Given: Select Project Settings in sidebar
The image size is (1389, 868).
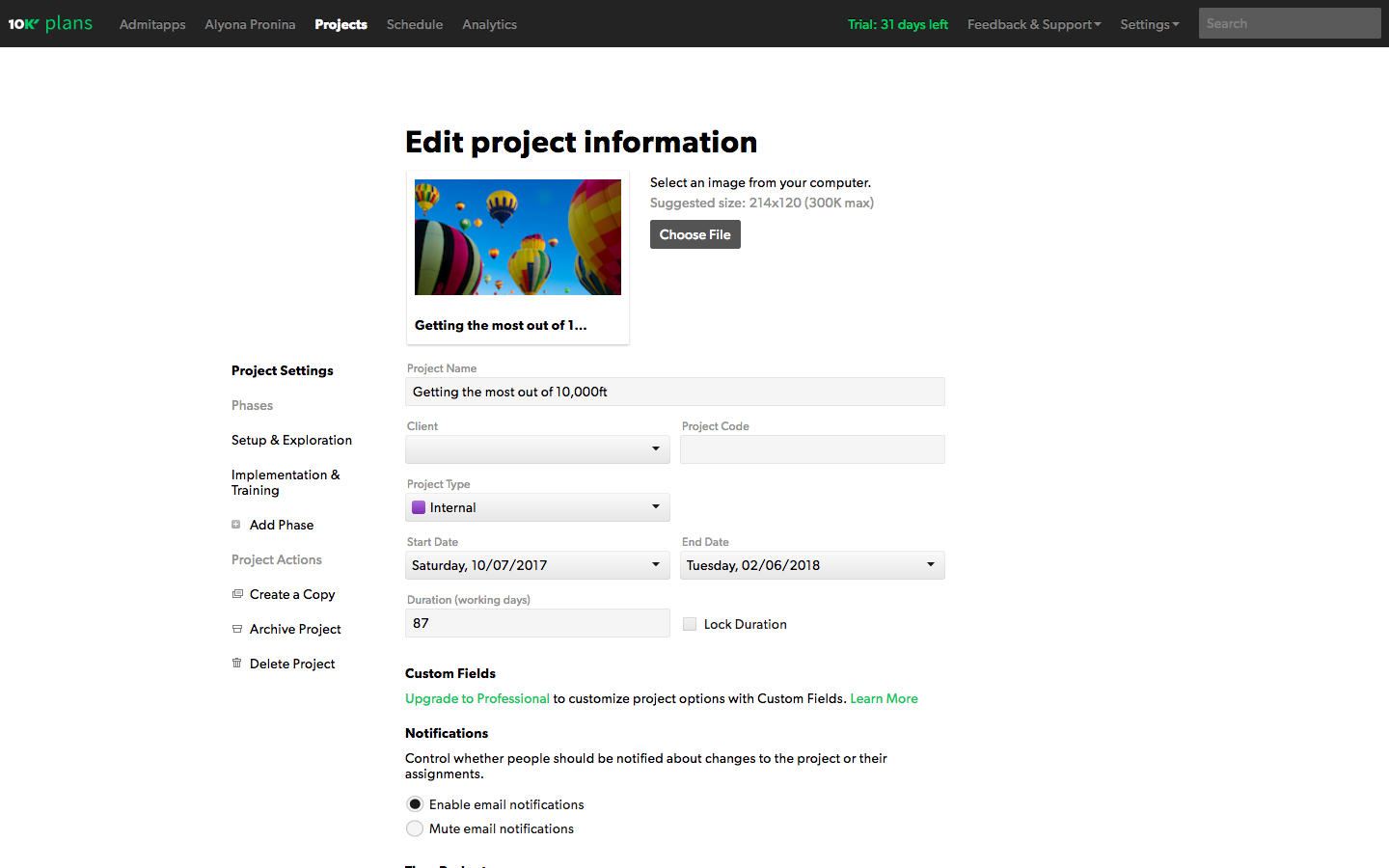Looking at the screenshot, I should [283, 370].
